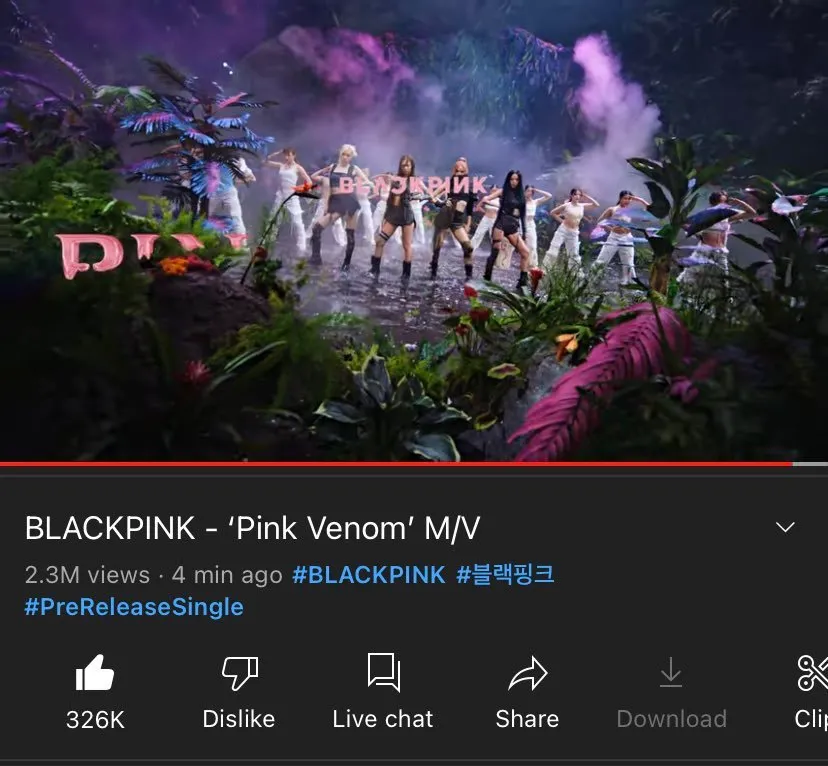Jump to the grey unplayed end of the progress bar
828x766 pixels.
click(810, 464)
